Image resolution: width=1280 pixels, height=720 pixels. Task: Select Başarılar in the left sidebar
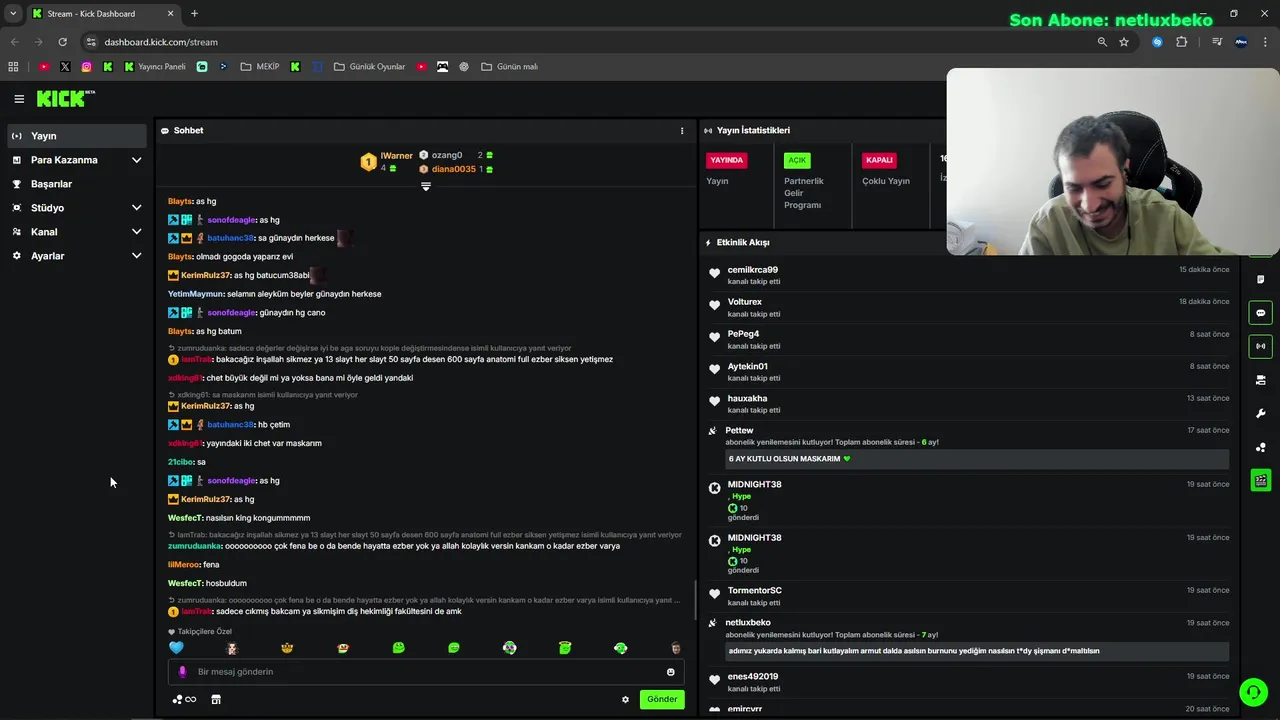[78, 184]
